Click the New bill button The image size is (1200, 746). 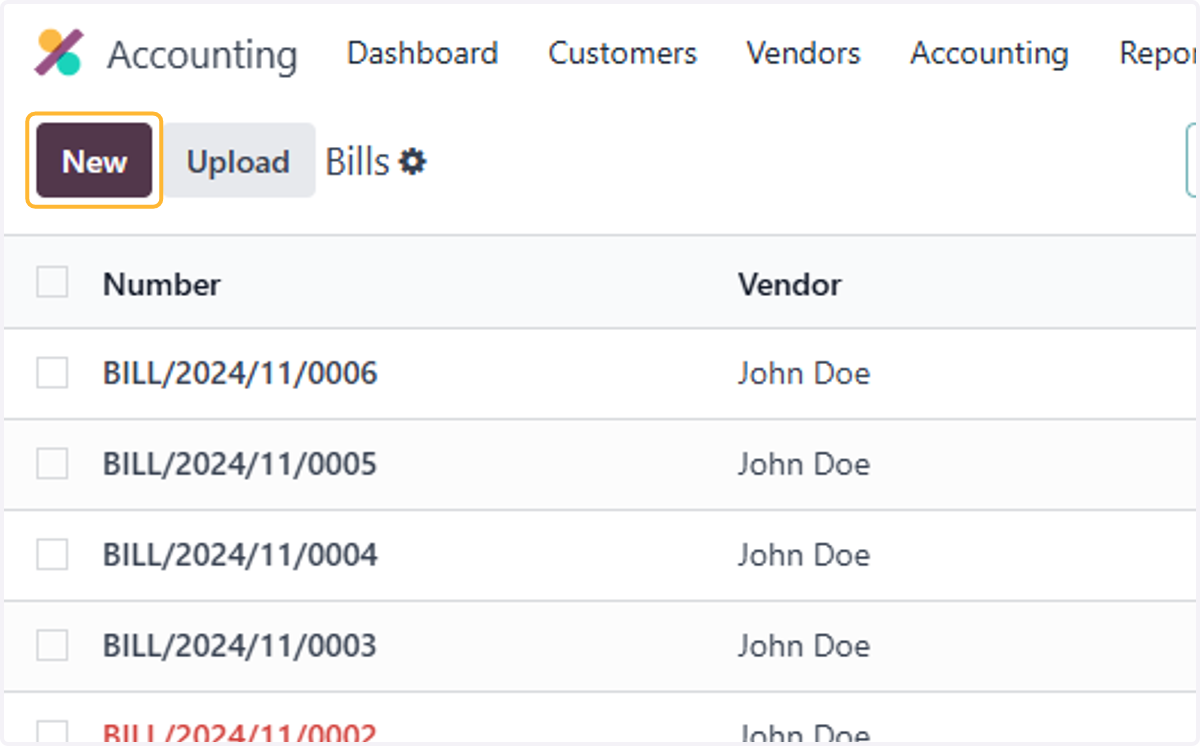click(x=94, y=160)
